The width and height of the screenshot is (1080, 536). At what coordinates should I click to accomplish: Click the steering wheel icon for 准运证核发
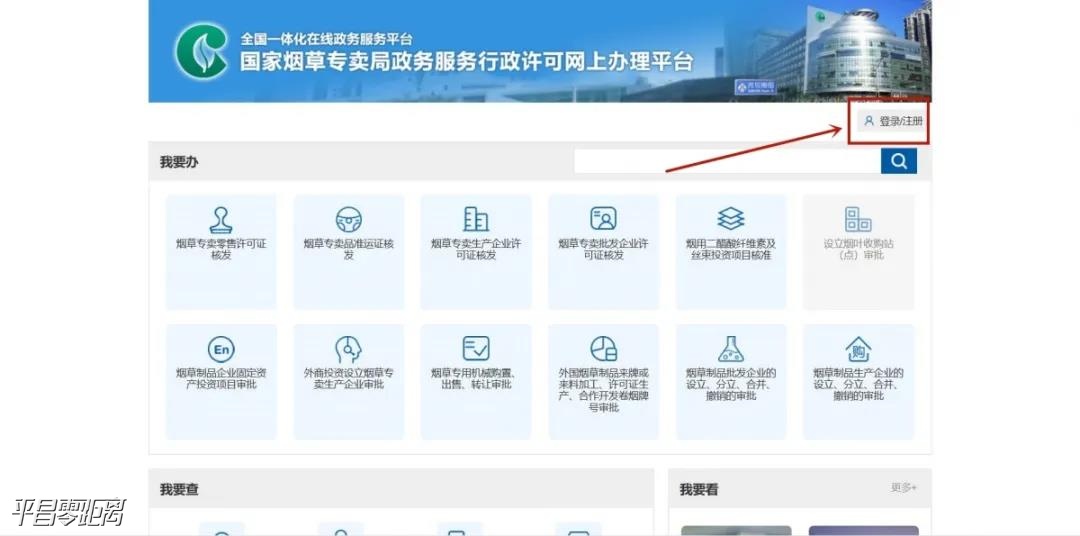click(x=349, y=220)
